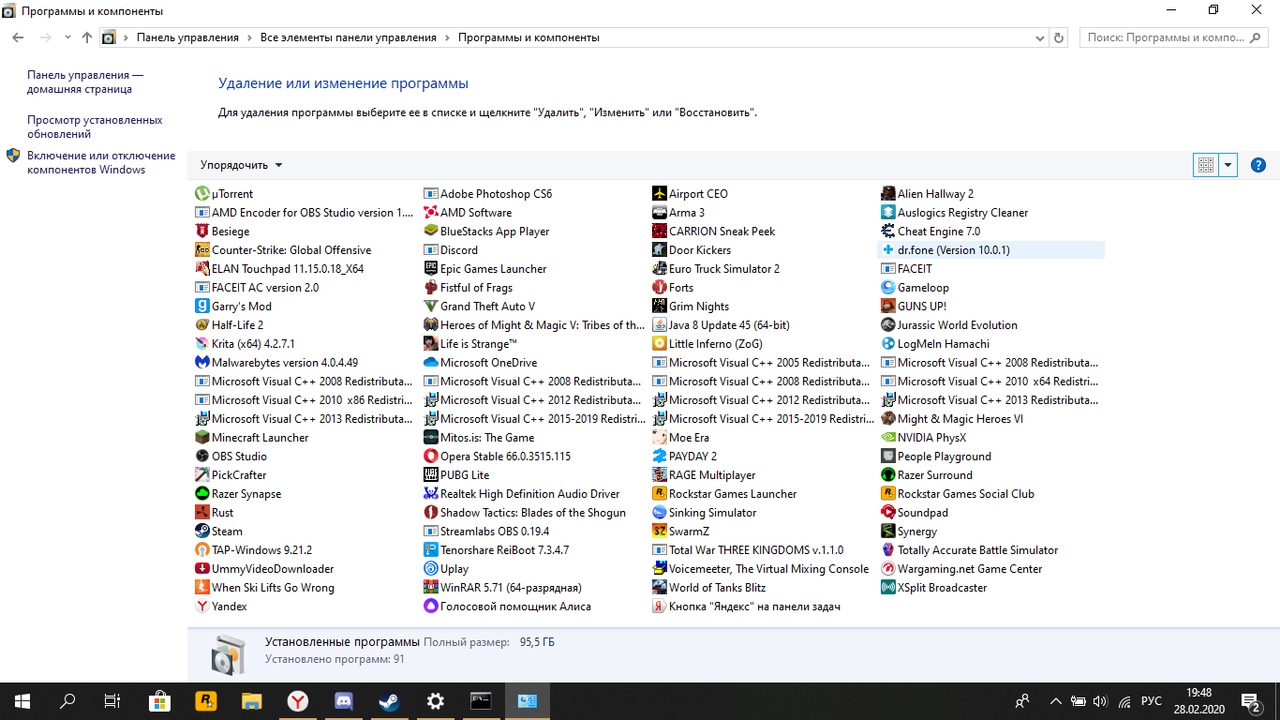The width and height of the screenshot is (1280, 720).
Task: Select Realtek High Definition Audio Driver entry
Action: 523,494
